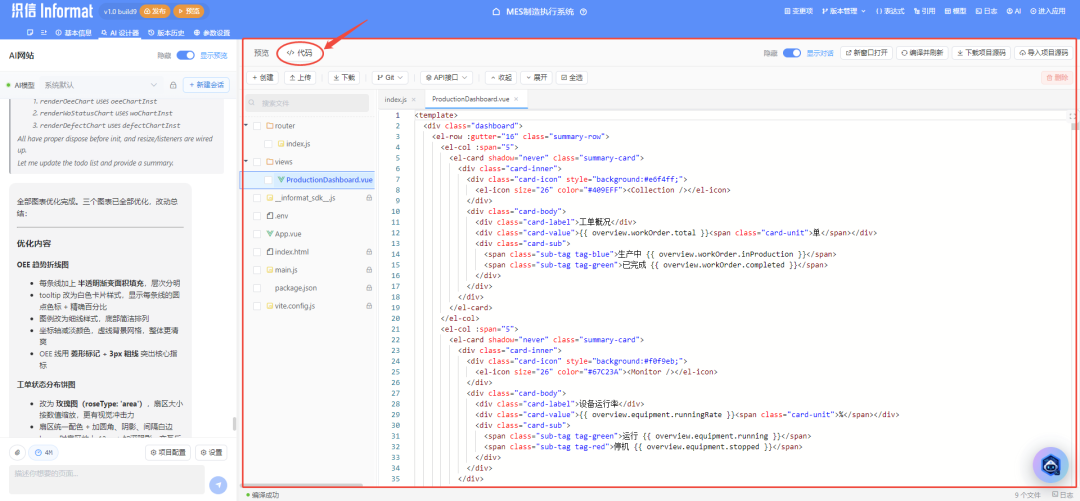Click the 新窗口打开 button
Viewport: 1080px width, 501px height.
866,53
